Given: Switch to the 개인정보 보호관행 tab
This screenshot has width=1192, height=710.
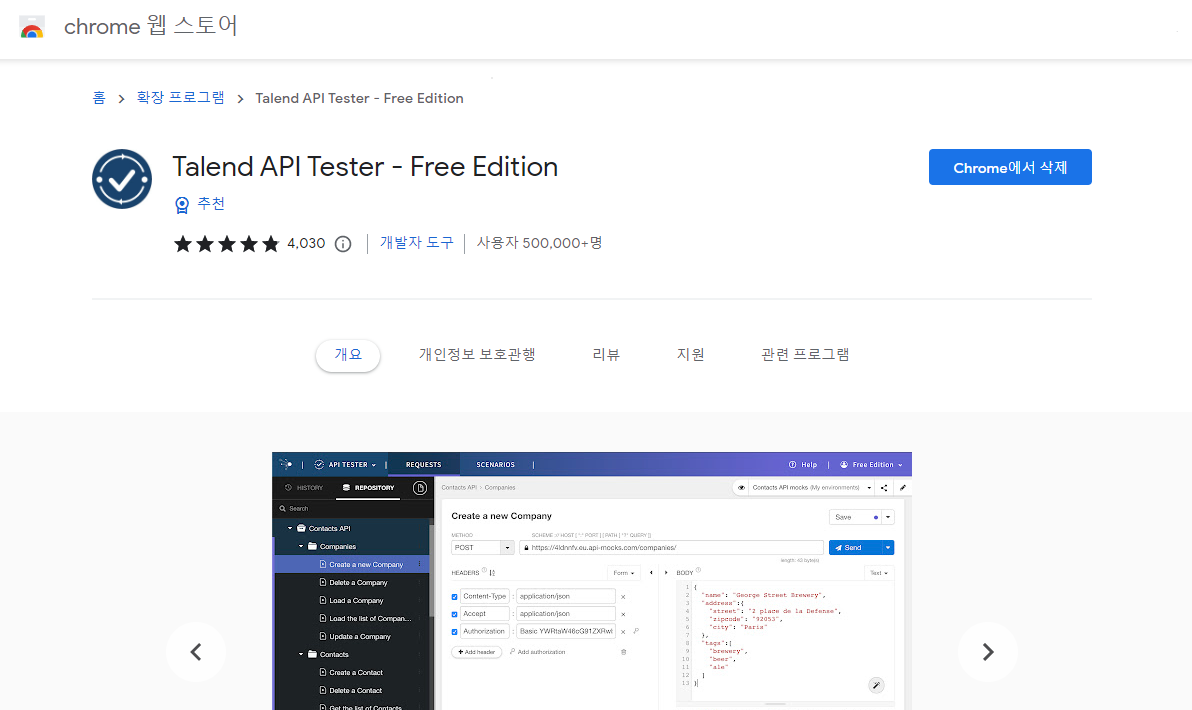Looking at the screenshot, I should click(x=477, y=355).
